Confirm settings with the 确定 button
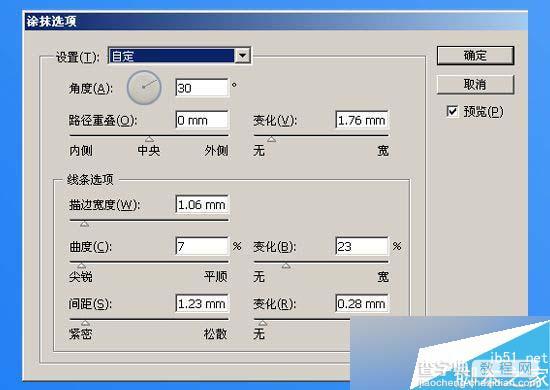 point(475,55)
